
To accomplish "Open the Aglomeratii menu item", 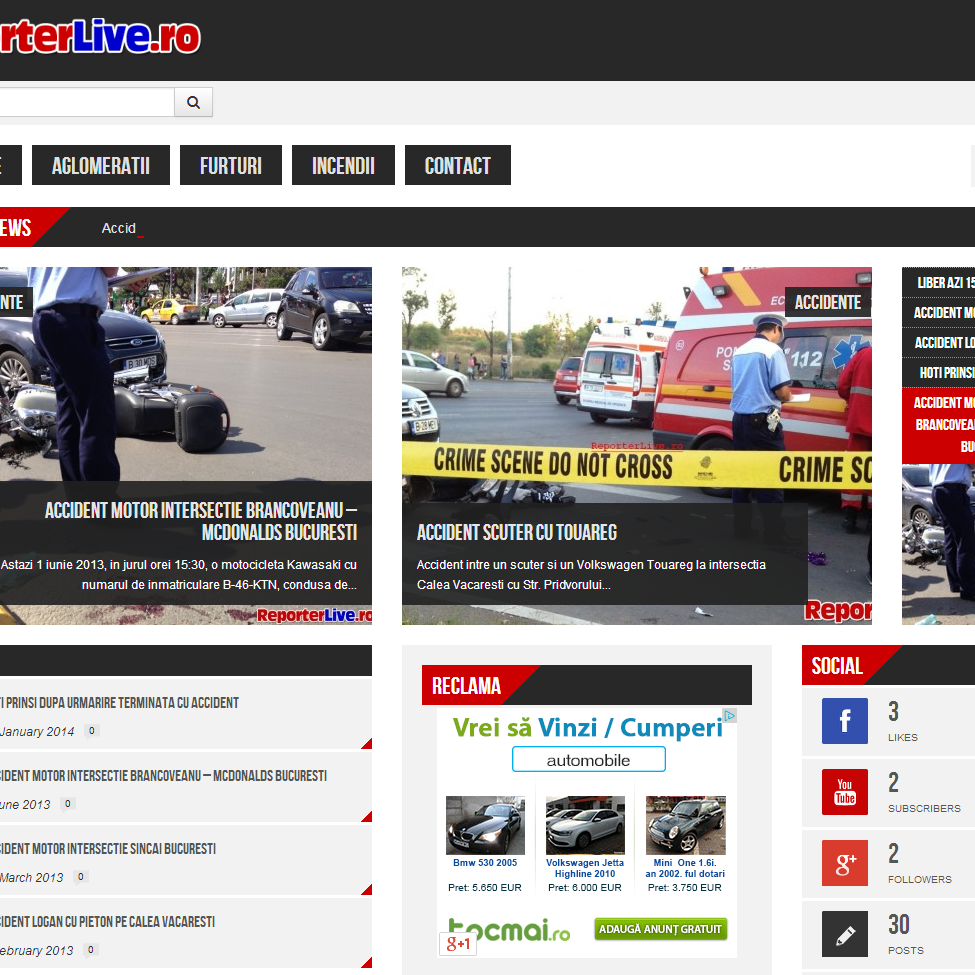I will point(100,166).
